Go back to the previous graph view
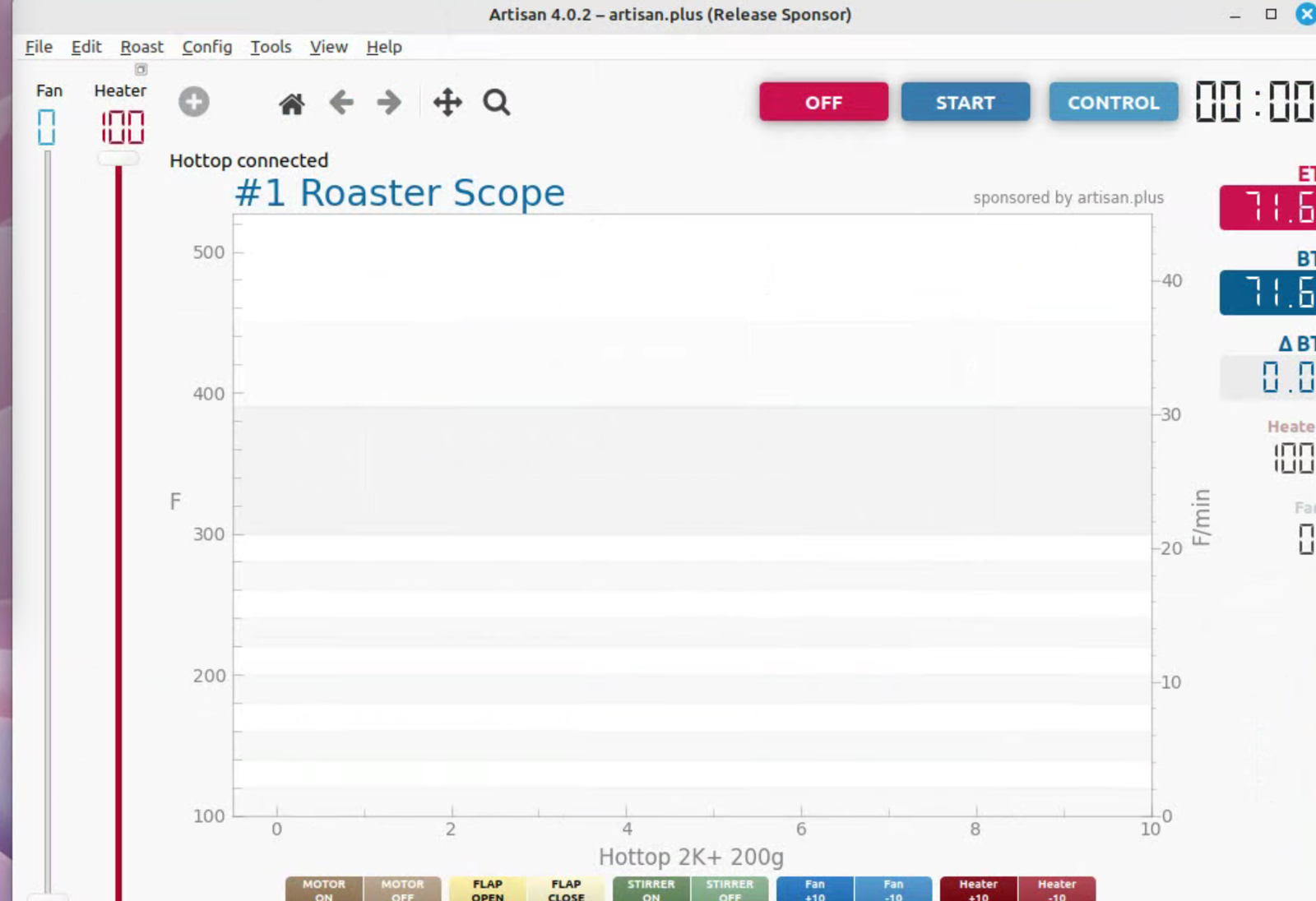Image resolution: width=1316 pixels, height=901 pixels. click(x=341, y=103)
